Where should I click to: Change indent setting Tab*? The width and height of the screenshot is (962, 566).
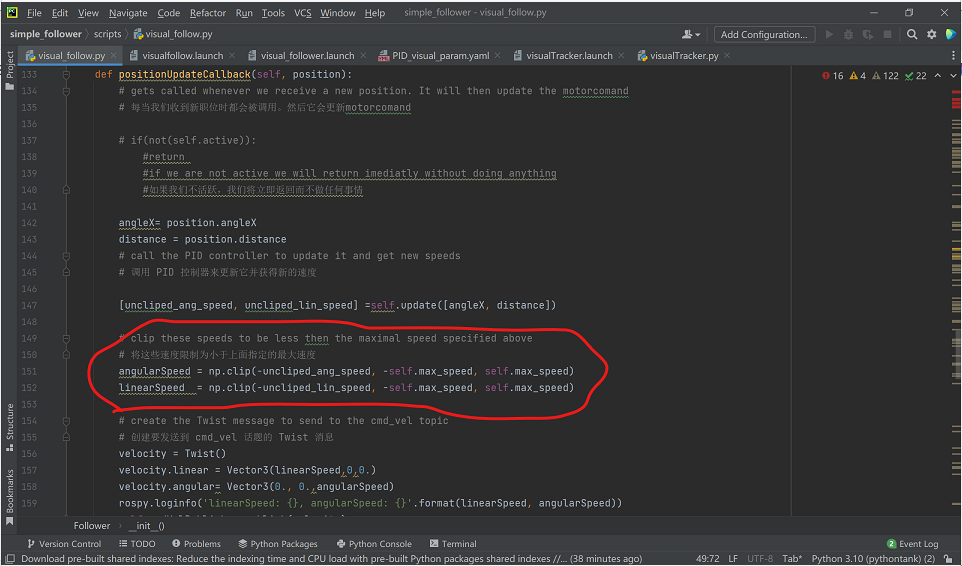click(792, 559)
